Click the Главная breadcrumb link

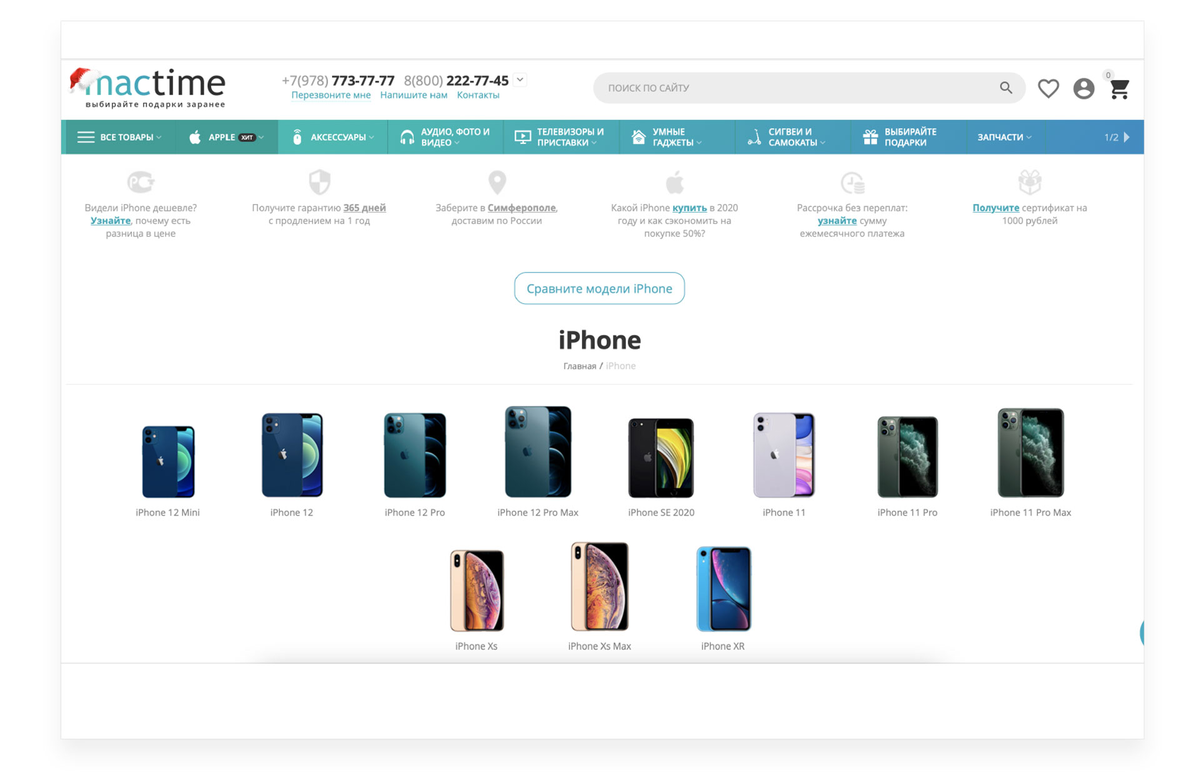pyautogui.click(x=579, y=366)
